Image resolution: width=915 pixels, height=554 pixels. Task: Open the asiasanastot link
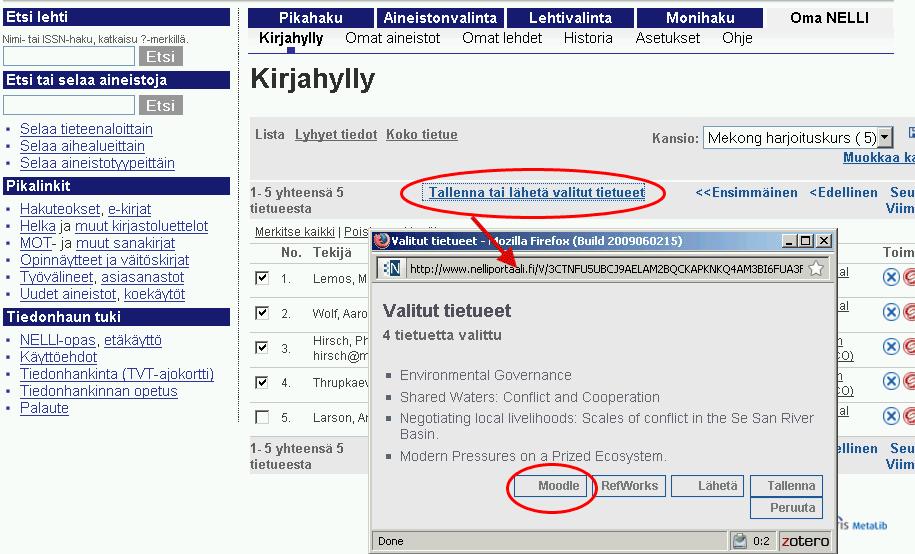pyautogui.click(x=143, y=277)
